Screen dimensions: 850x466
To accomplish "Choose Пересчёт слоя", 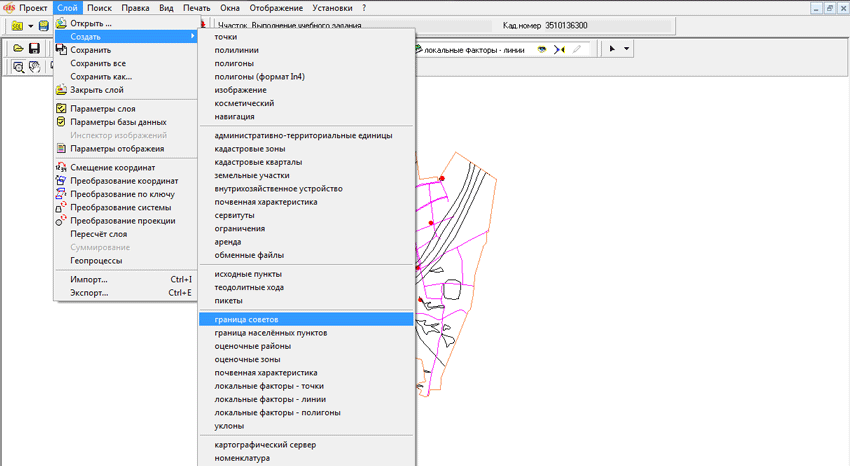I will point(98,234).
